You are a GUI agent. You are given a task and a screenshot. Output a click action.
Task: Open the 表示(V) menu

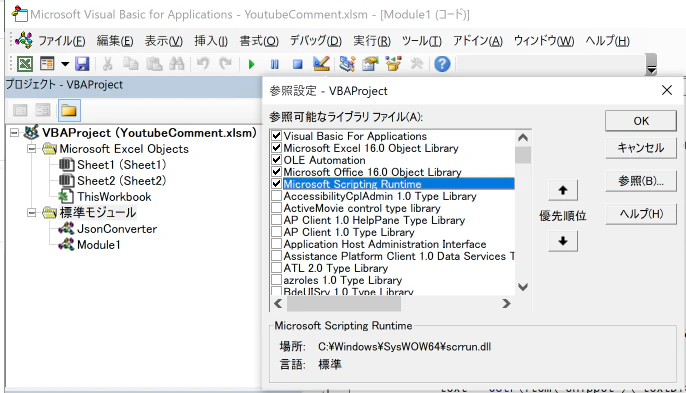click(164, 41)
